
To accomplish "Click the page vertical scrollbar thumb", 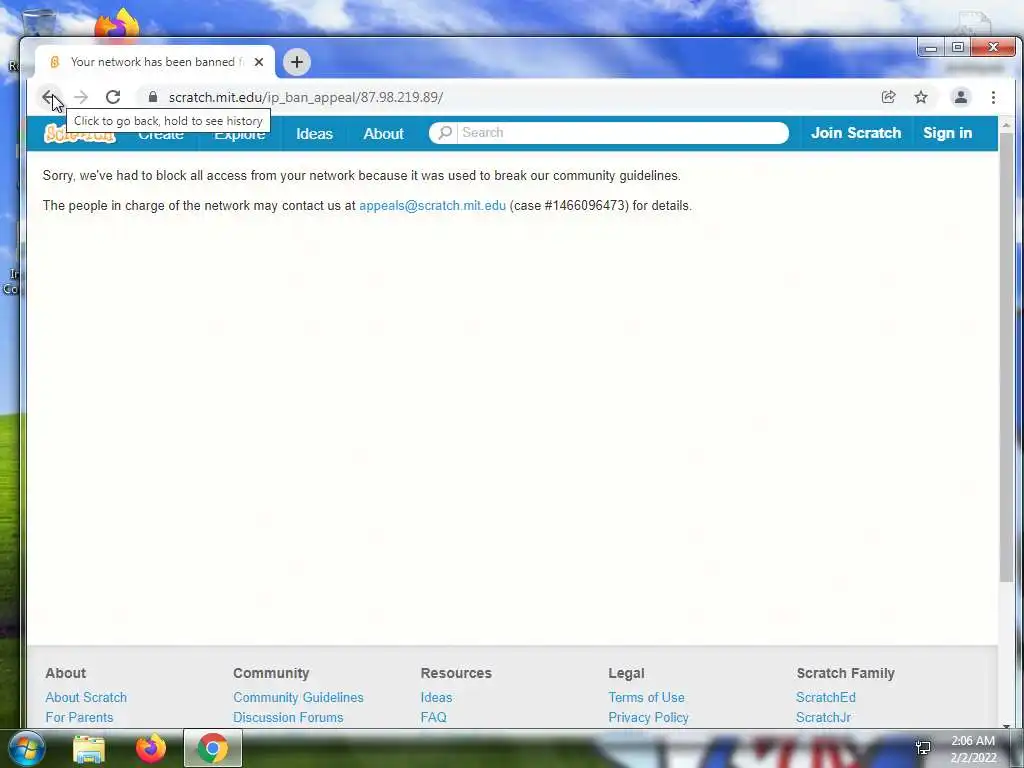I will [1006, 356].
